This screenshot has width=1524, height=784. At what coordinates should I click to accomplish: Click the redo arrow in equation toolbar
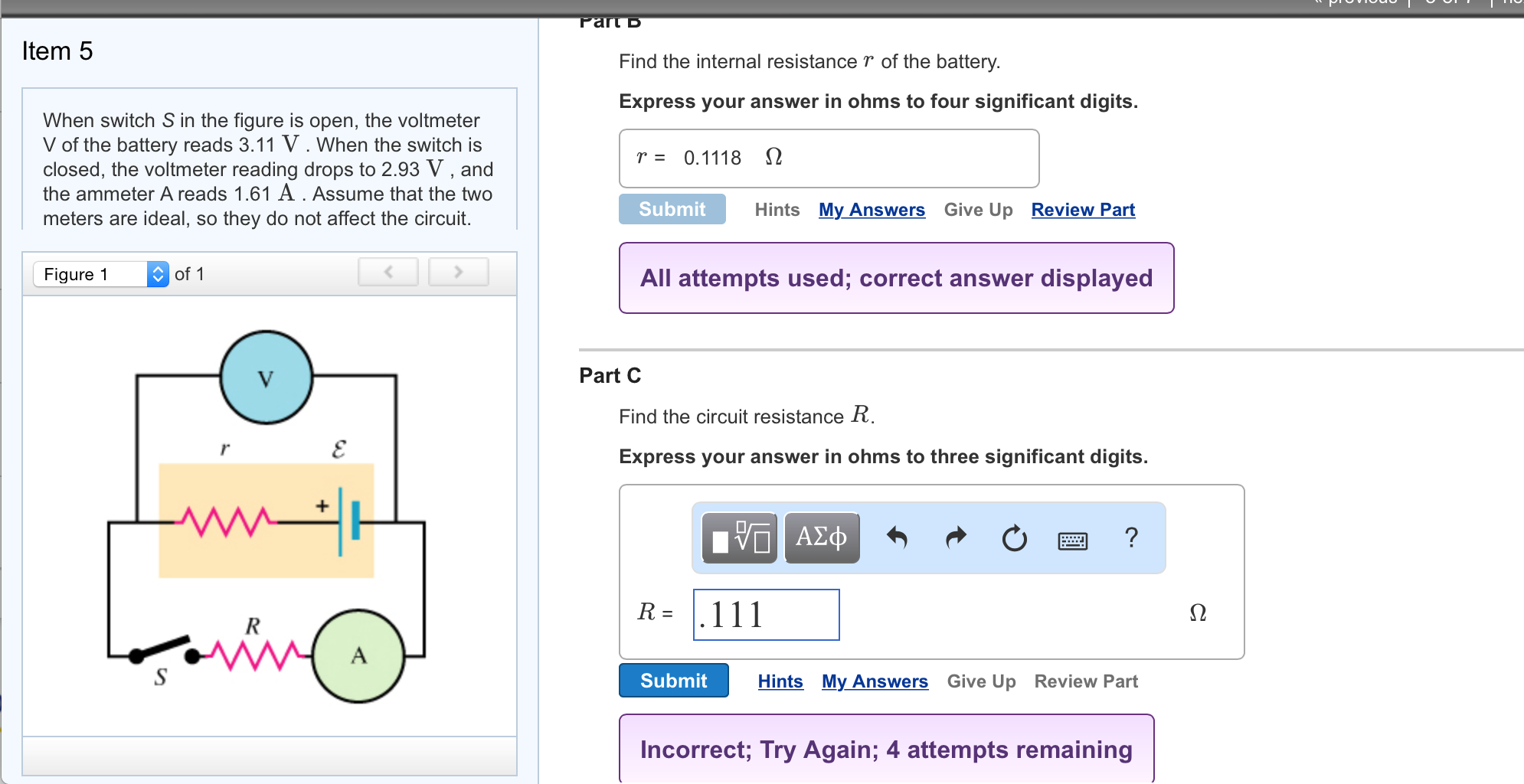pos(956,538)
